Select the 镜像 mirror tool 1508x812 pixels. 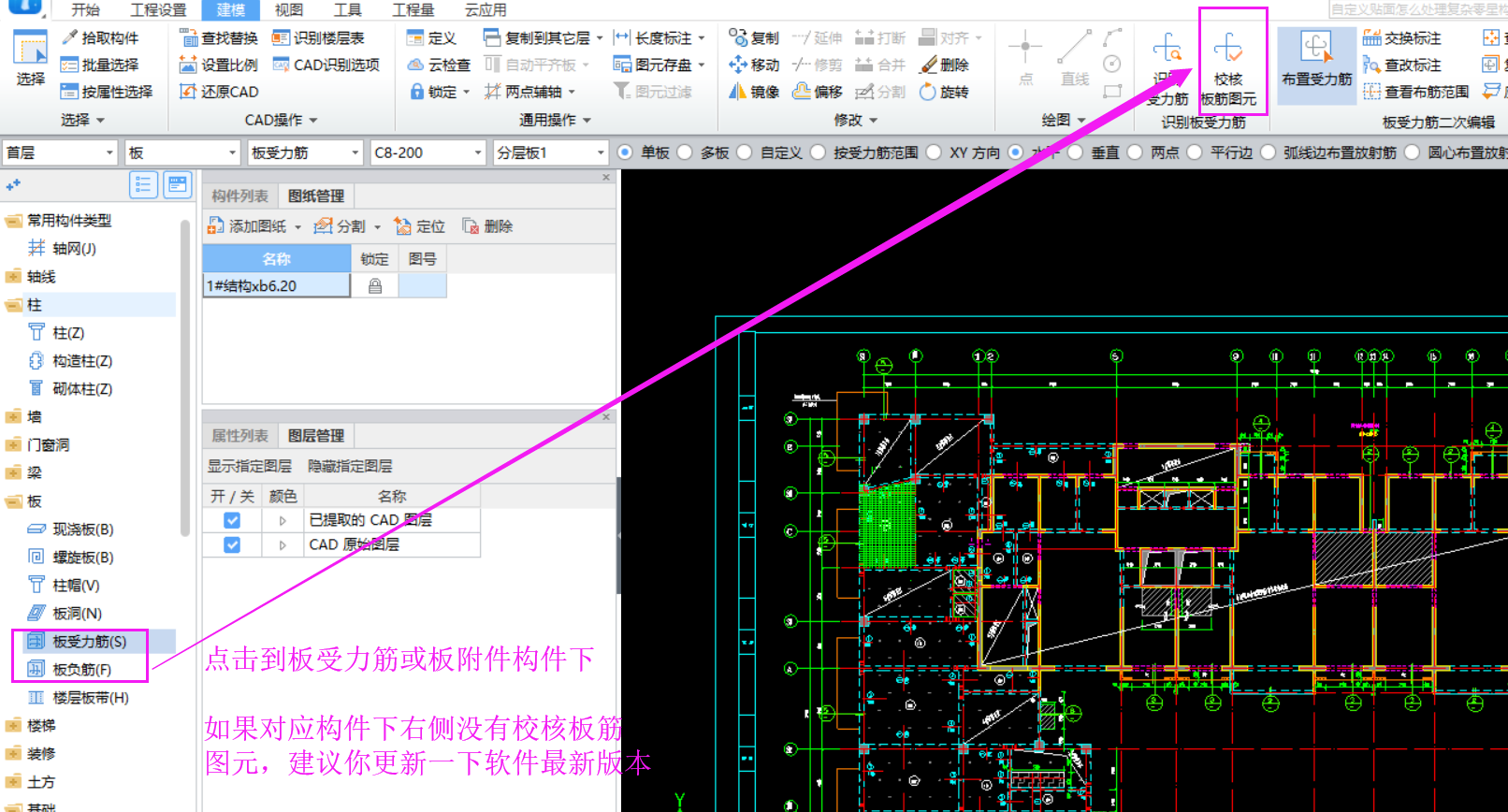[x=754, y=92]
